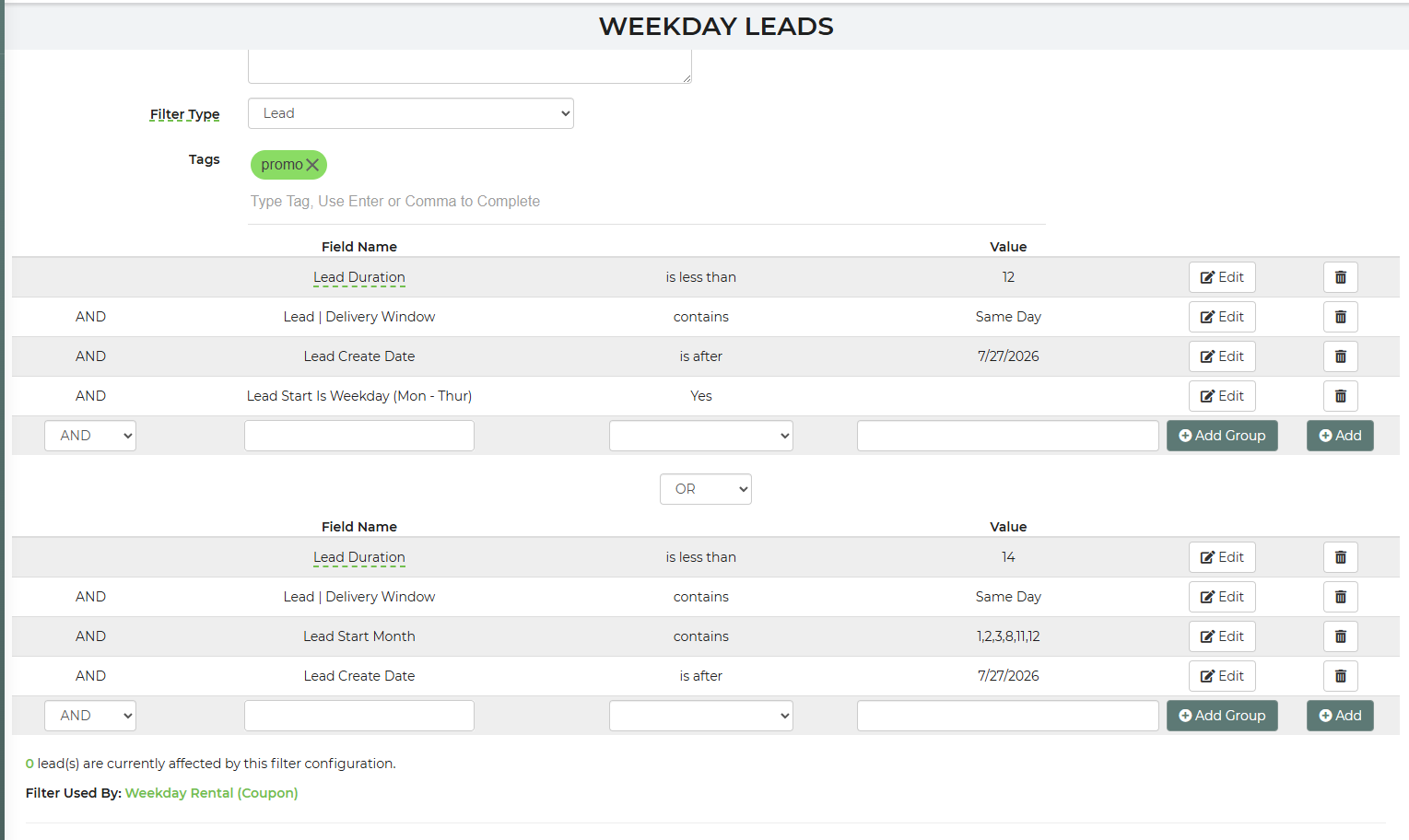Image resolution: width=1409 pixels, height=840 pixels.
Task: Edit second group's Delivery Window rule
Action: 1222,597
